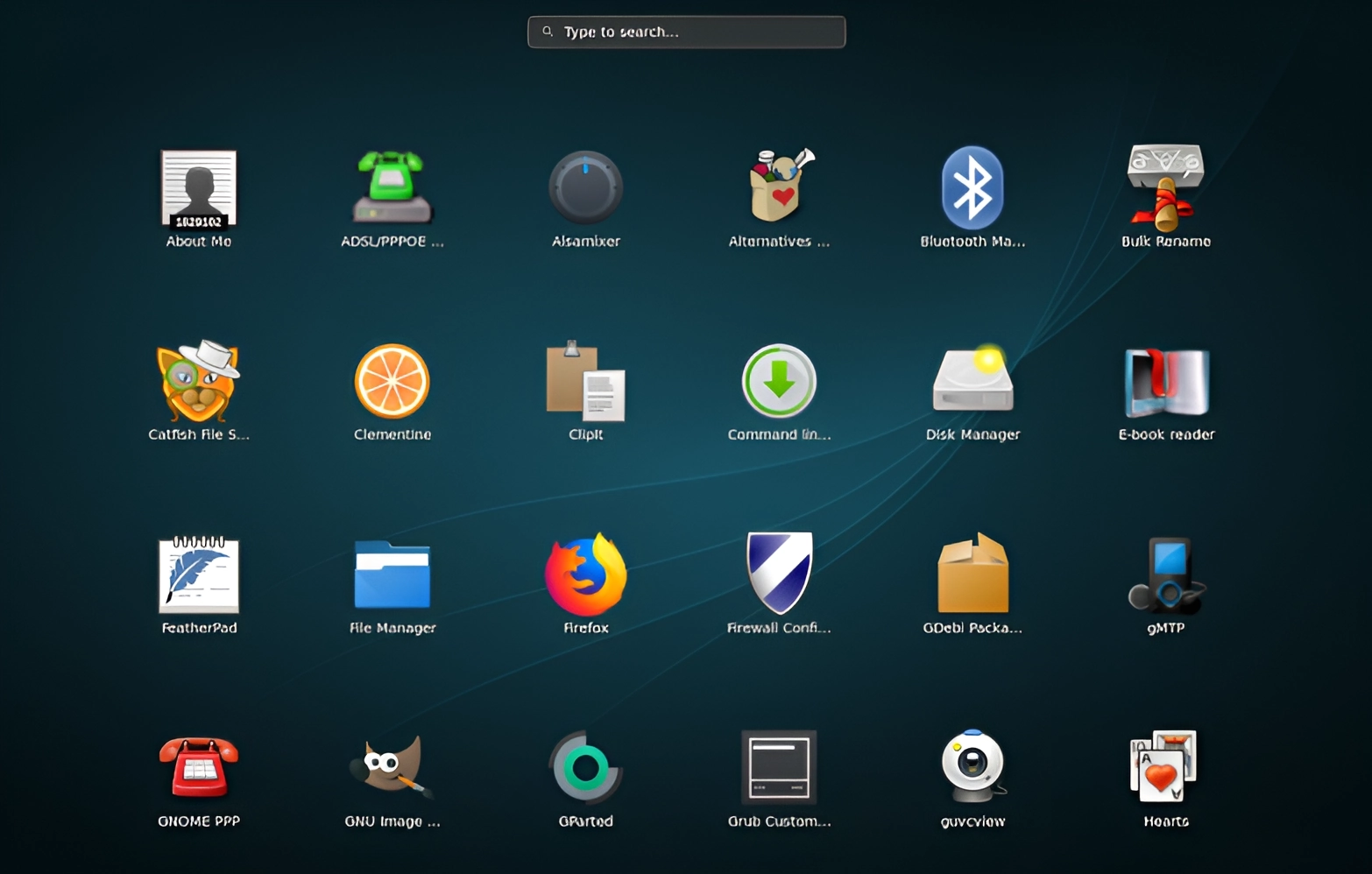Open the About Me app icon
The height and width of the screenshot is (874, 1372).
pyautogui.click(x=199, y=187)
